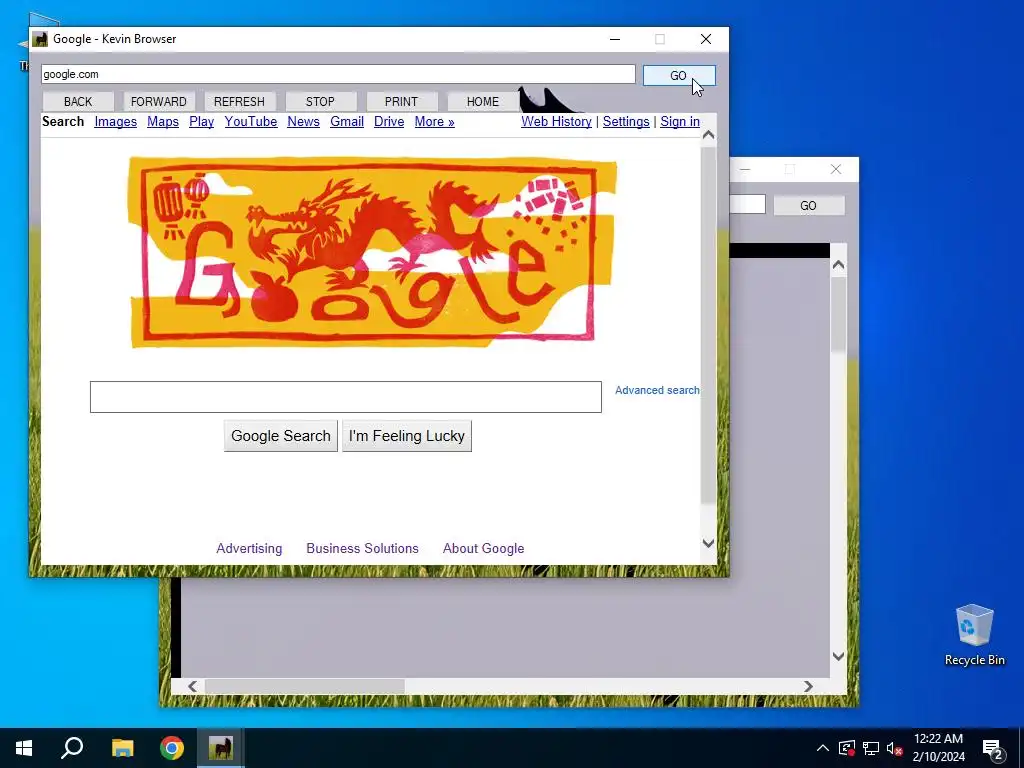Click the PRINT button
This screenshot has width=1024, height=768.
401,101
